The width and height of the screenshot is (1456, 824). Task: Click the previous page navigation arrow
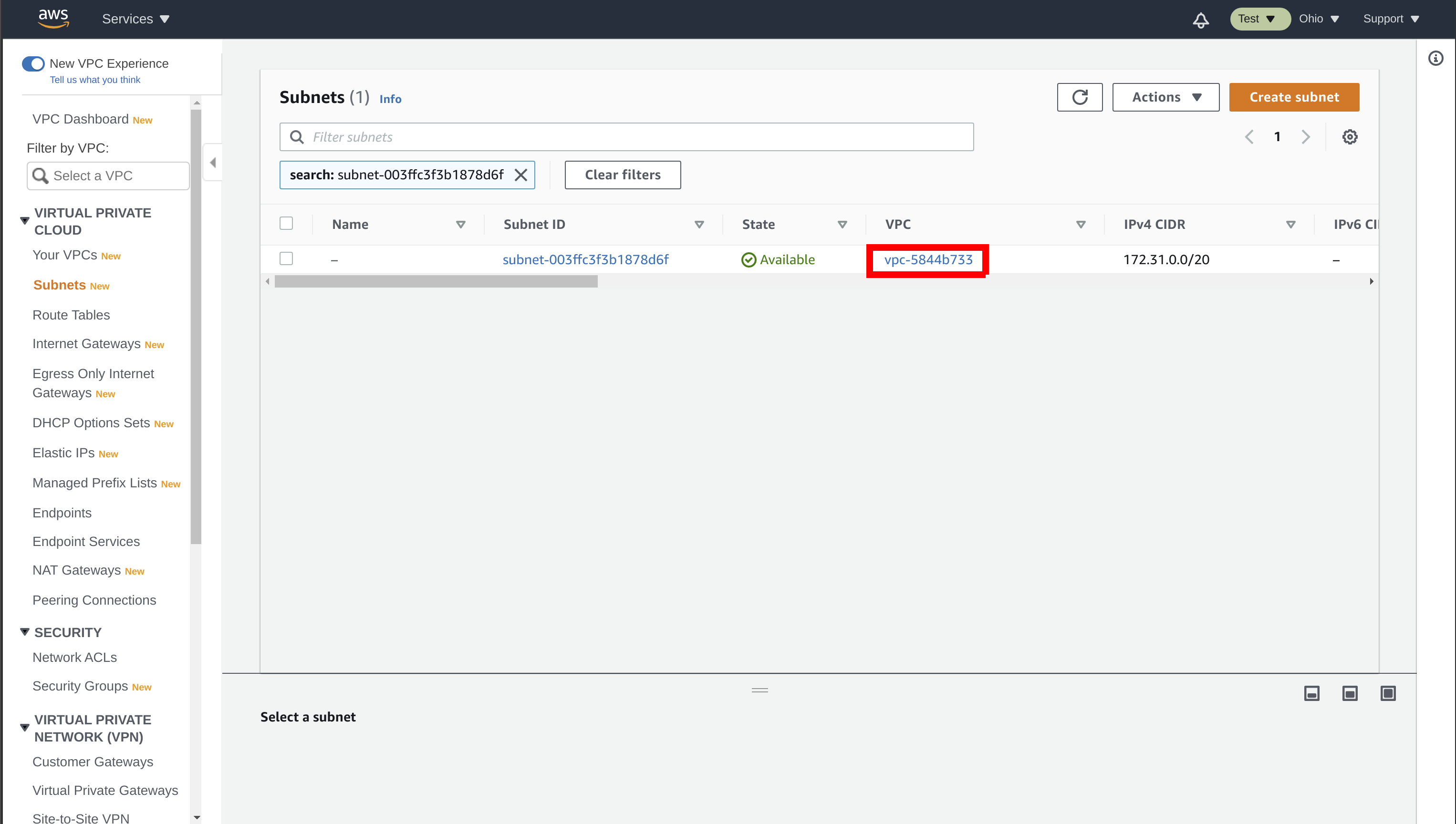coord(1249,137)
